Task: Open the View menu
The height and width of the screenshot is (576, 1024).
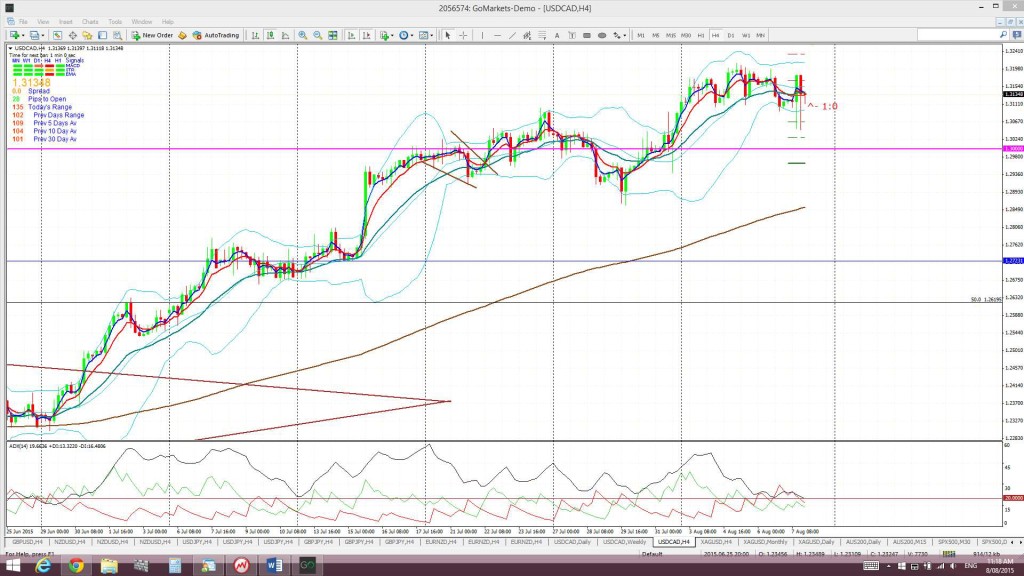Action: (x=43, y=22)
